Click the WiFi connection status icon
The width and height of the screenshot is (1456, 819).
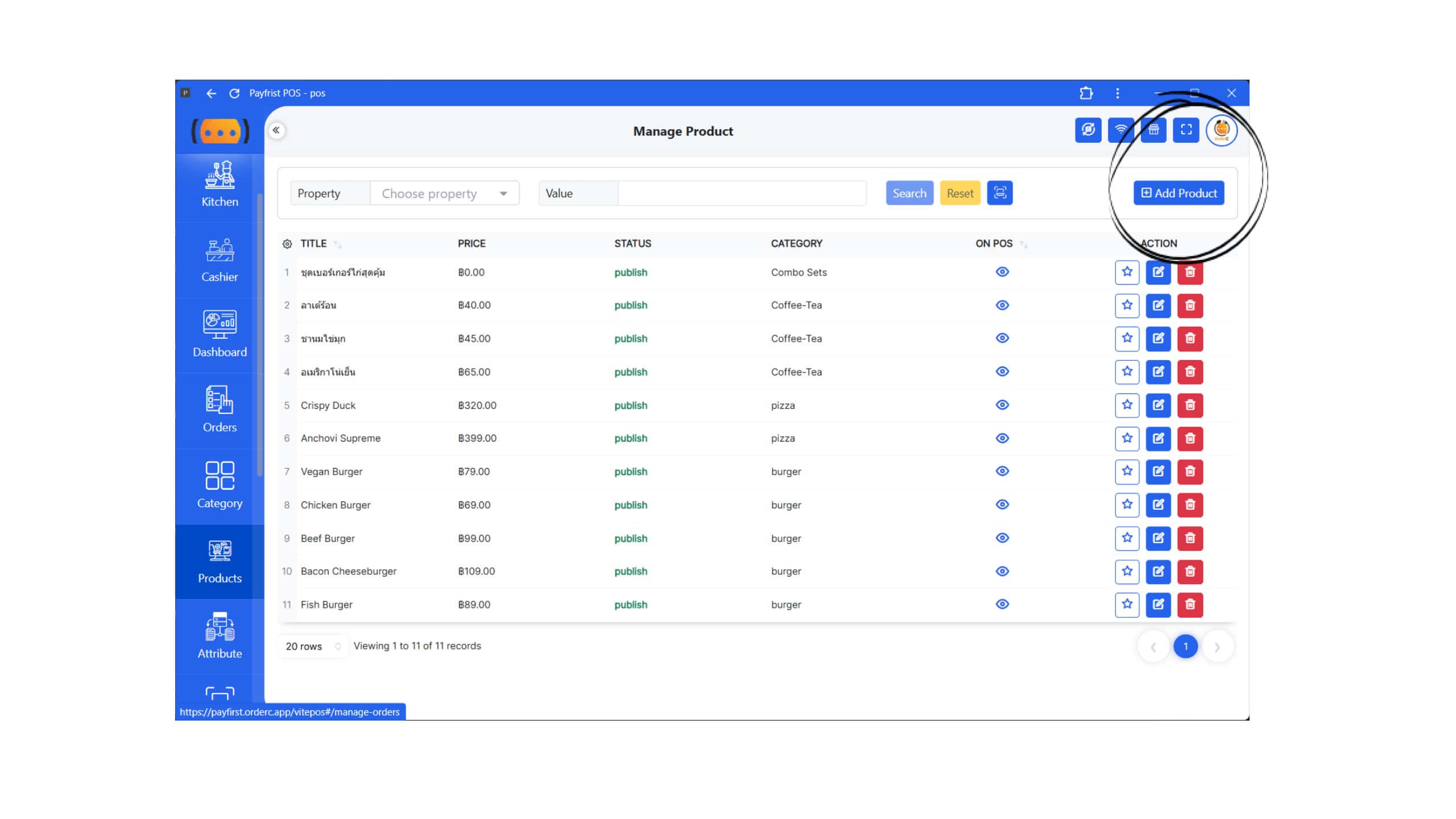[1120, 130]
